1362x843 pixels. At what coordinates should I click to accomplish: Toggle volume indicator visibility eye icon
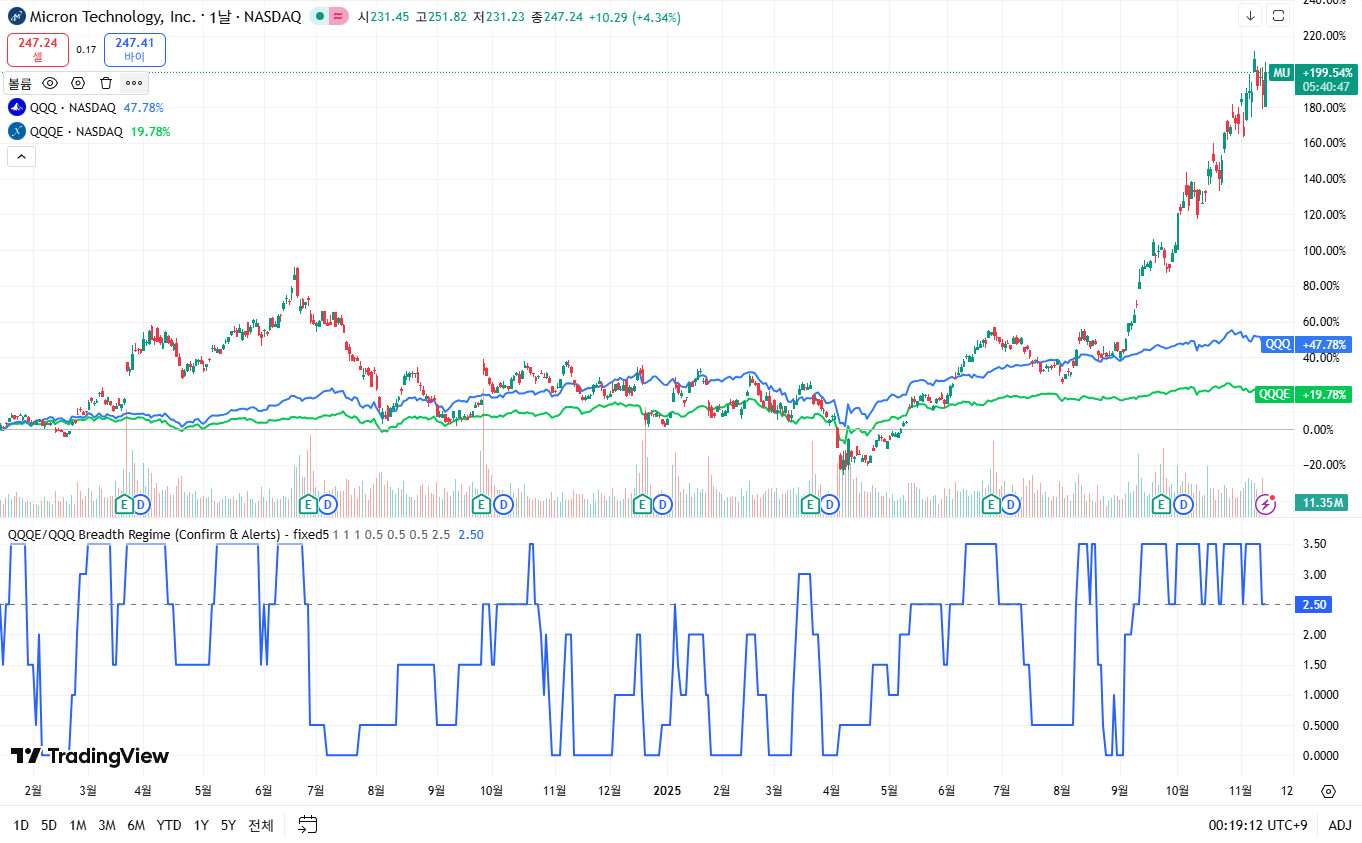50,83
